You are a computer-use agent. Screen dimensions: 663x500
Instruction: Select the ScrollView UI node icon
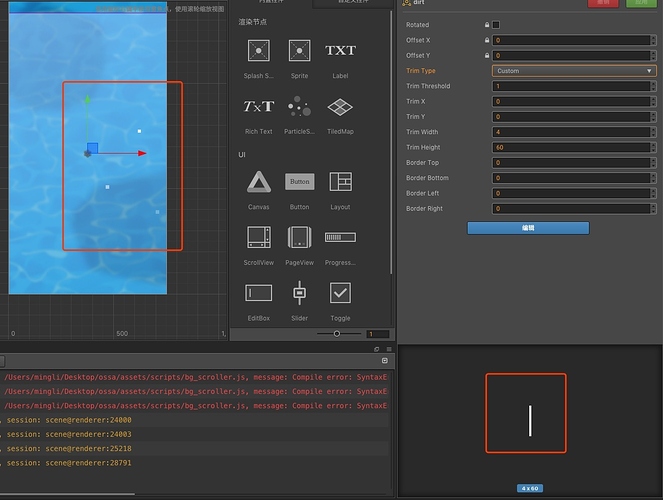click(258, 237)
